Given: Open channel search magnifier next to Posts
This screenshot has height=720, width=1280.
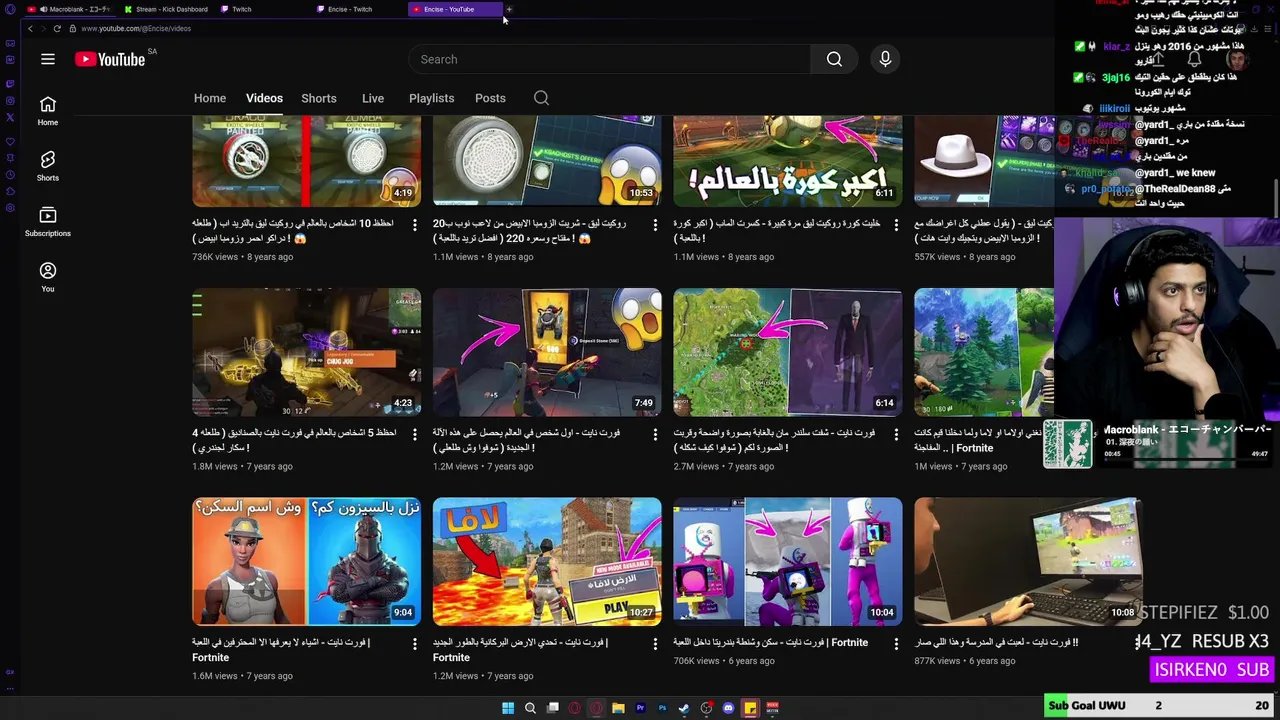Looking at the screenshot, I should (x=541, y=98).
